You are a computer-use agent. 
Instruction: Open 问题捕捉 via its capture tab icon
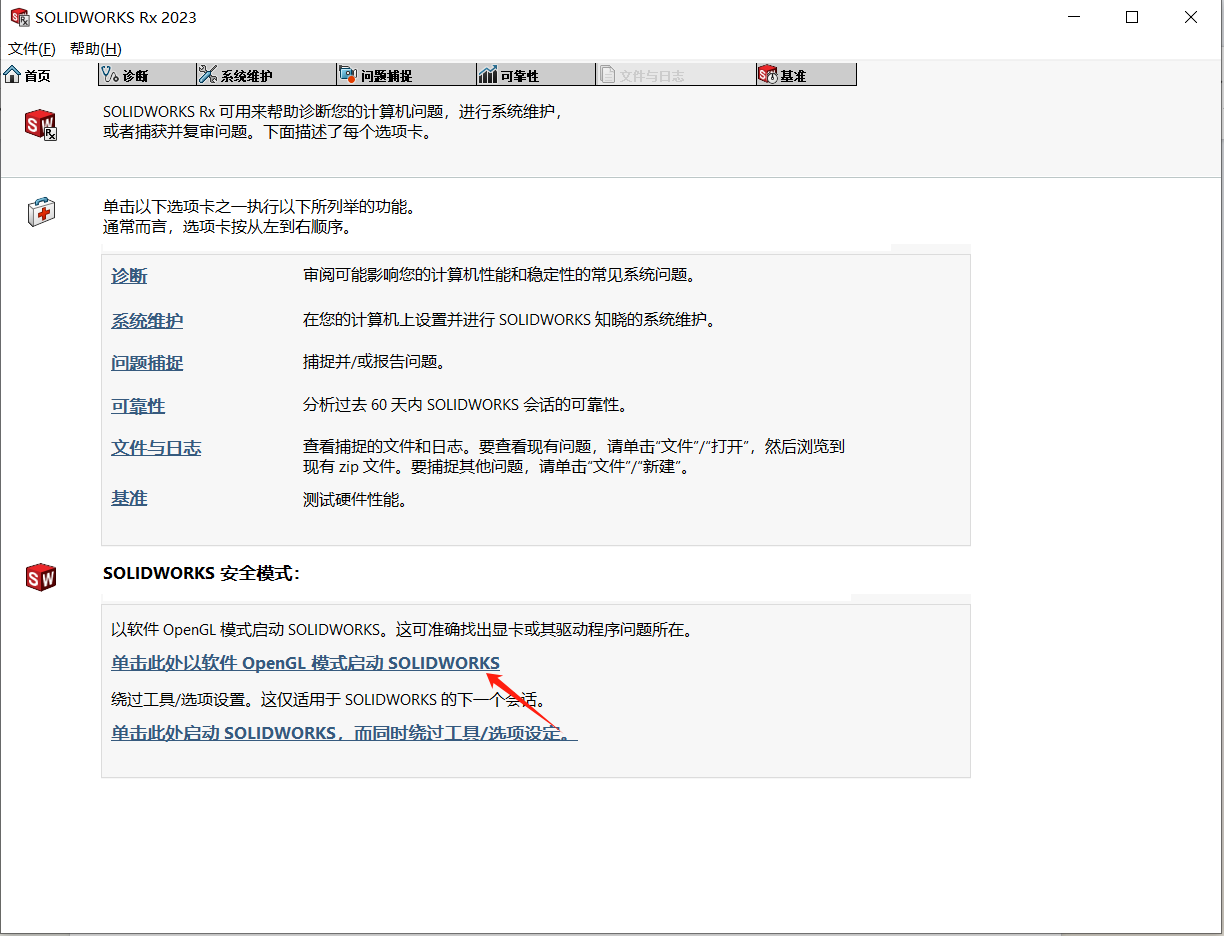(x=349, y=74)
